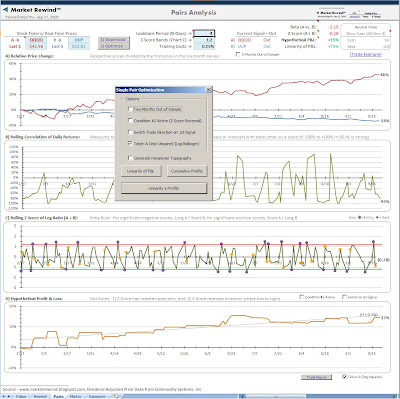
Task: Click the 1) Download button
Action: tap(112, 39)
